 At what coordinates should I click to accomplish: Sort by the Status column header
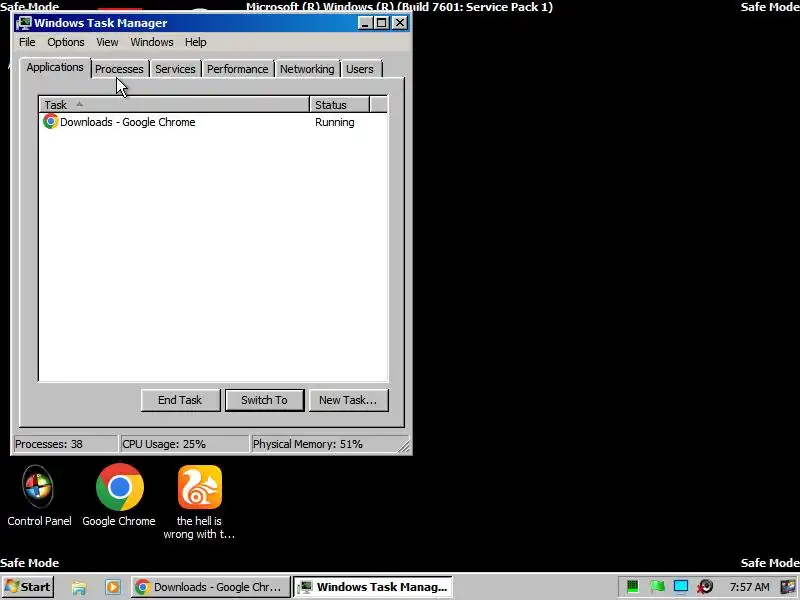[x=339, y=105]
